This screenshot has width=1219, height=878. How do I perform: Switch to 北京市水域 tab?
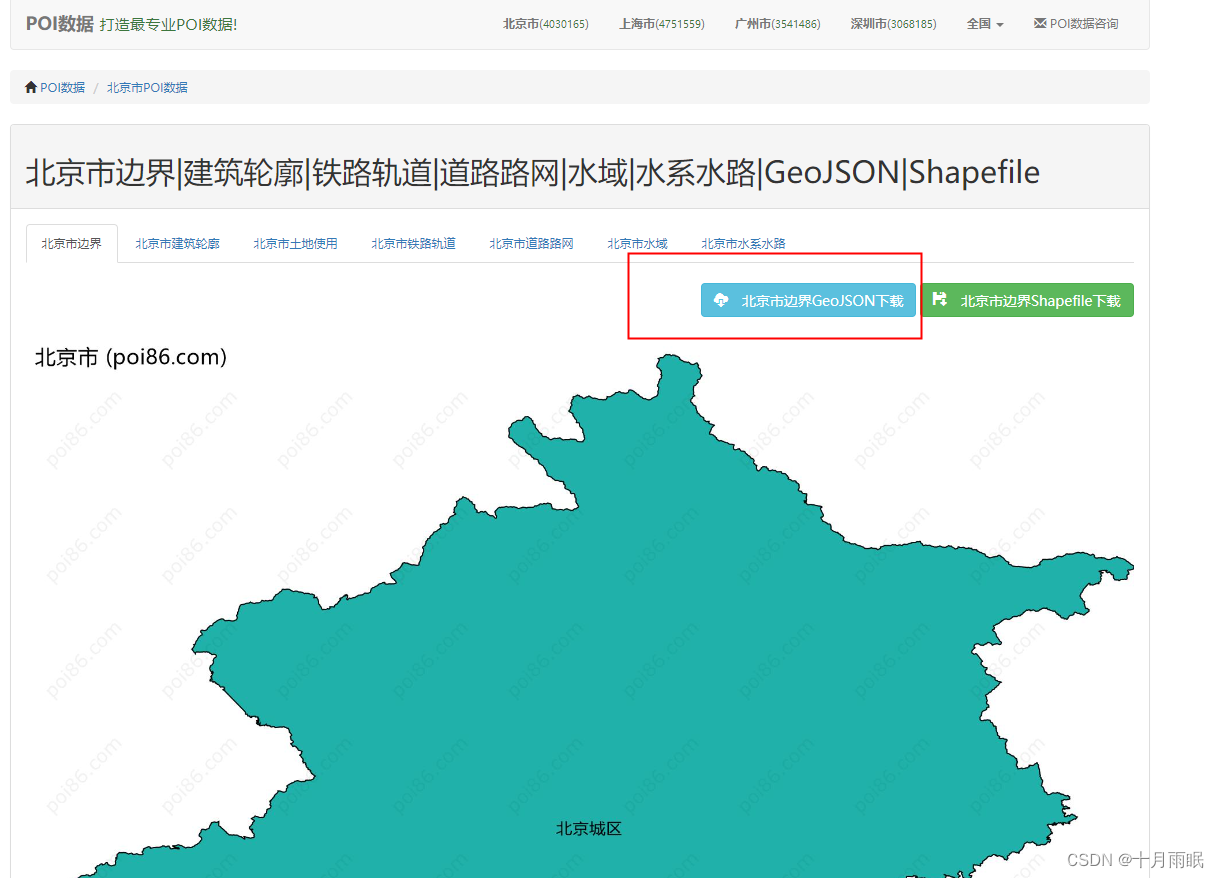(637, 243)
